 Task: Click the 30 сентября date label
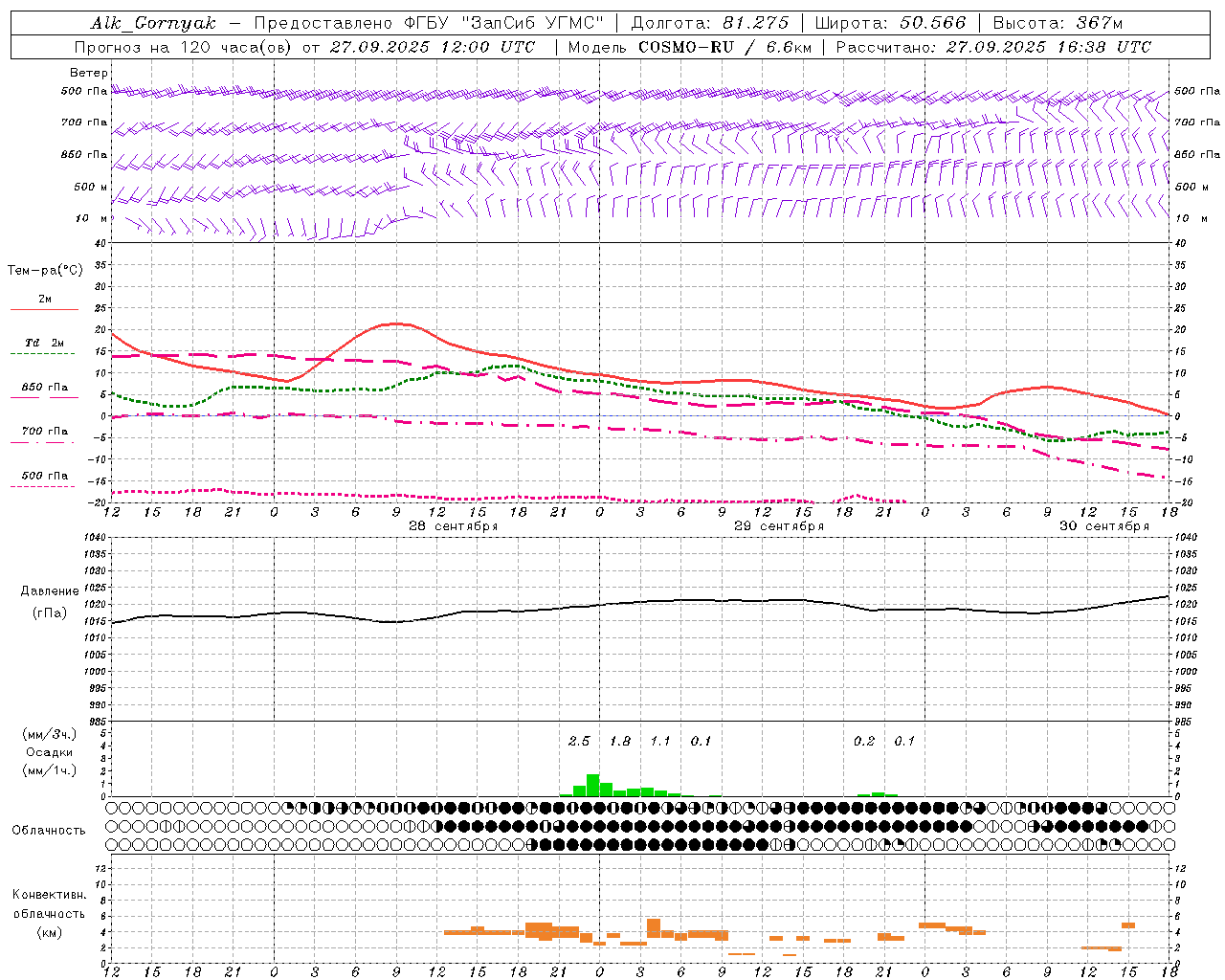[x=1104, y=526]
